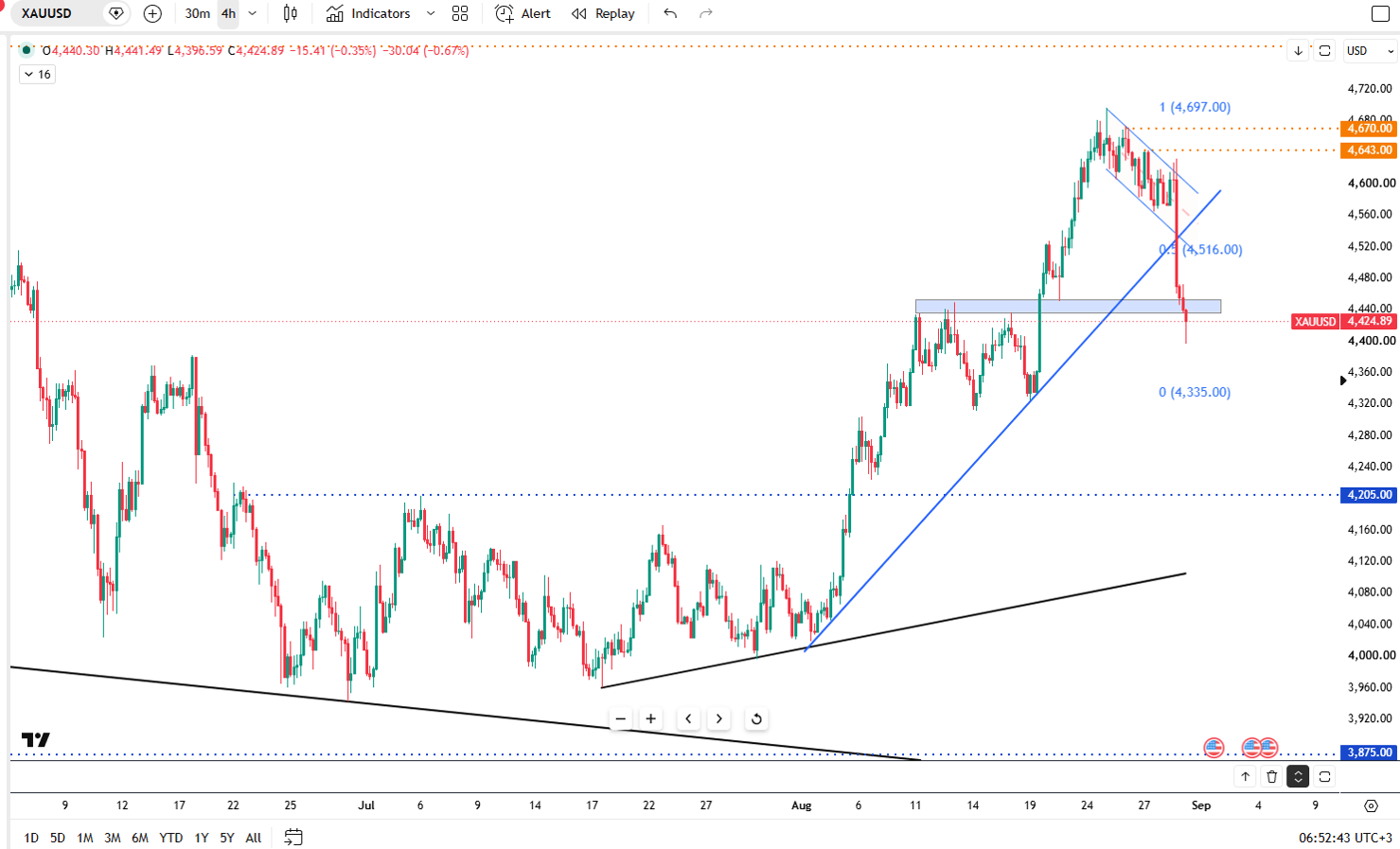Click the diamond icon beside XAUUSD
The width and height of the screenshot is (1400, 849).
point(116,13)
